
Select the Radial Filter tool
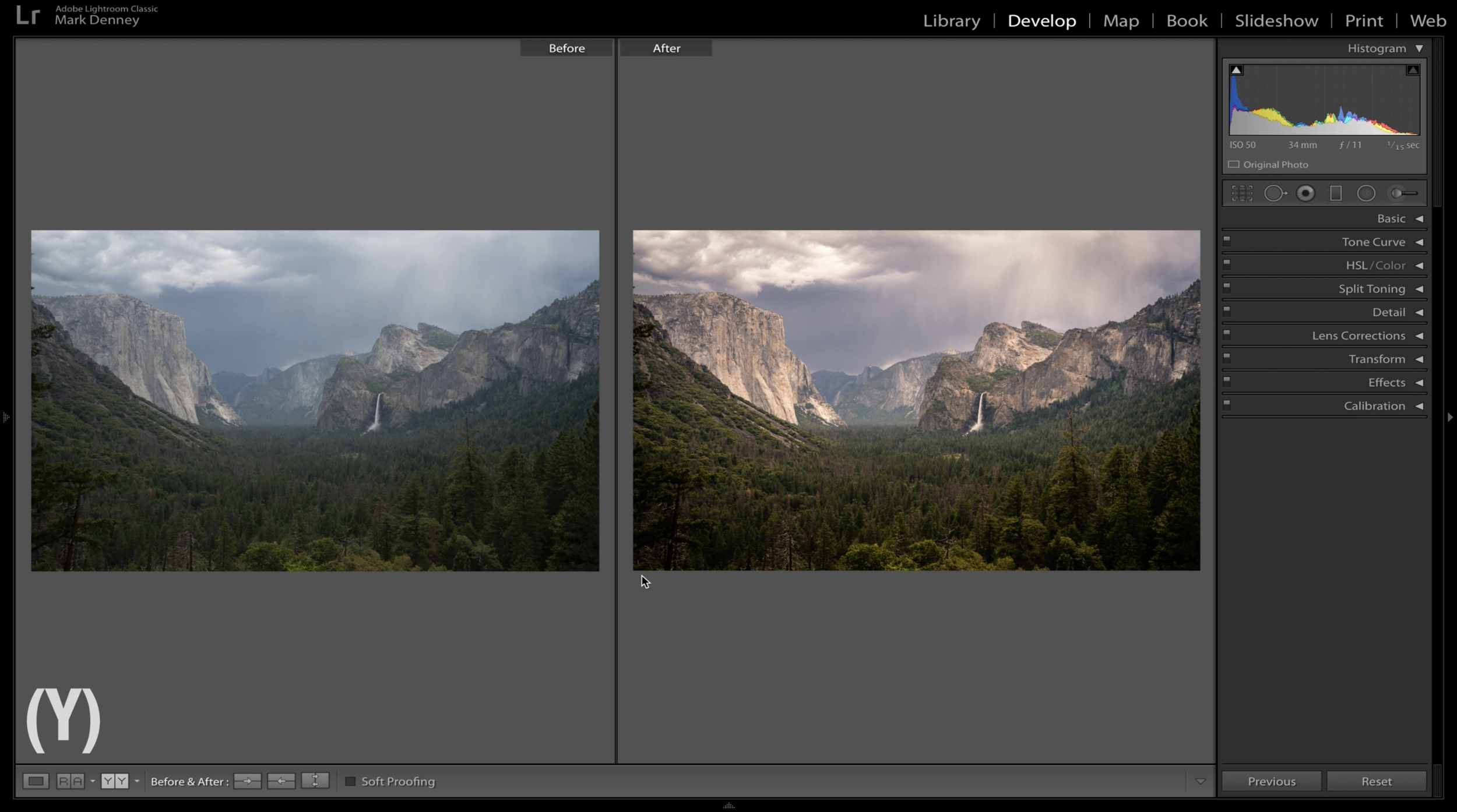(x=1366, y=193)
